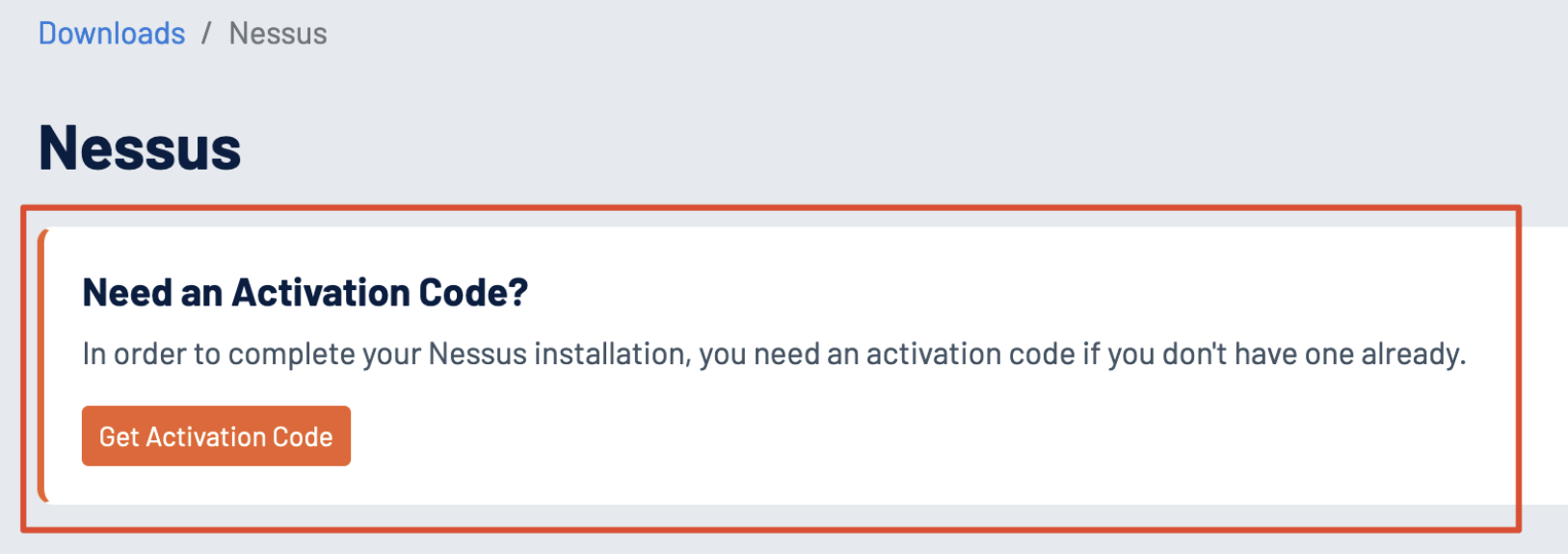Click empty white space right of the orange button
Image resolution: width=1568 pixels, height=554 pixels.
(867, 436)
